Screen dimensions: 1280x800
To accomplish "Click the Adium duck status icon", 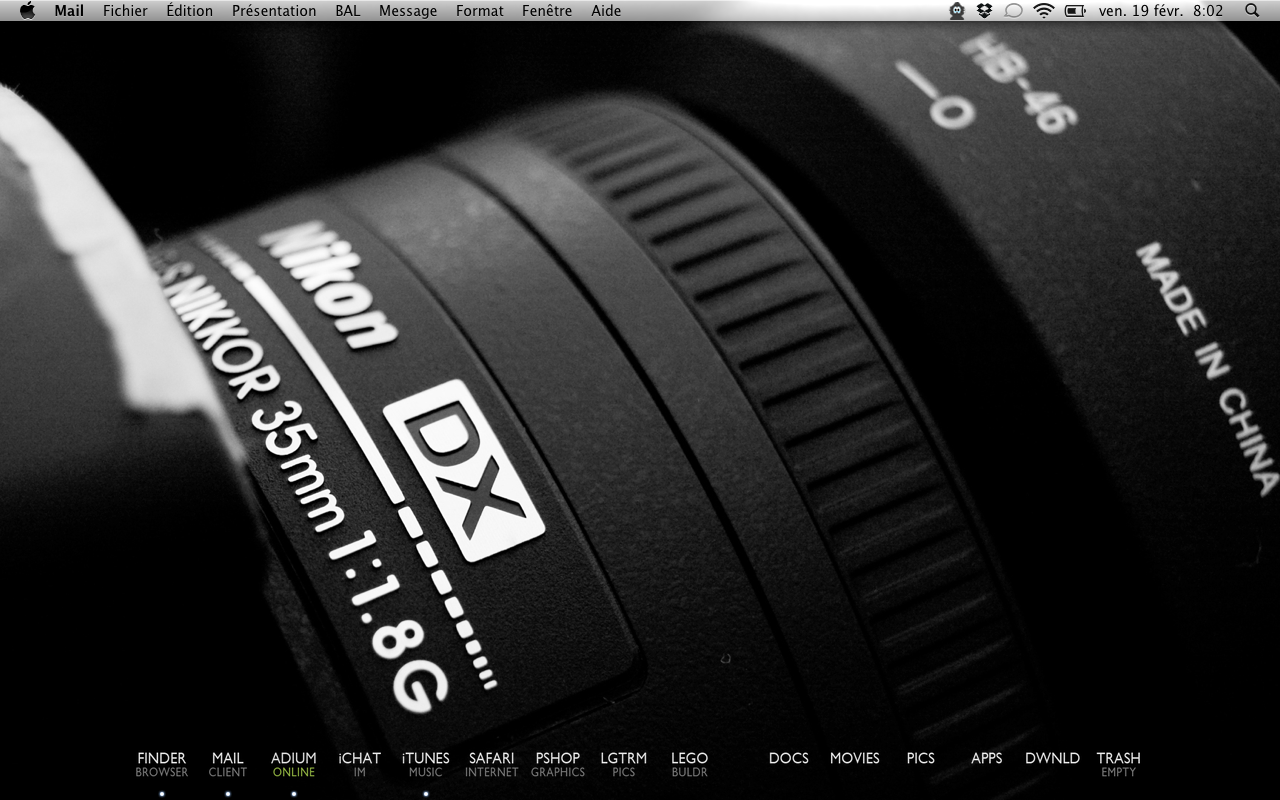I will [x=957, y=11].
